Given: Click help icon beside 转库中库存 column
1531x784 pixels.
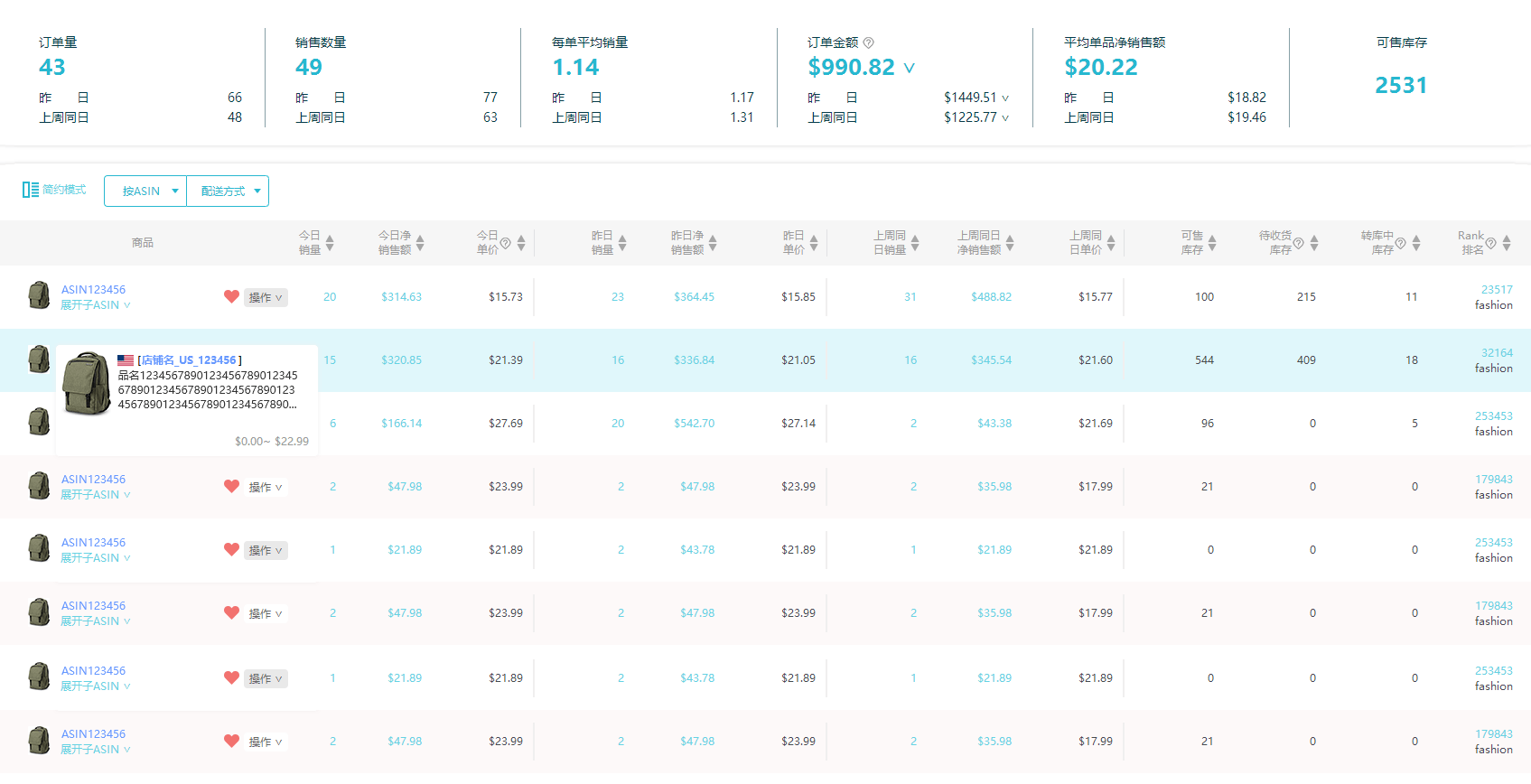Looking at the screenshot, I should (x=1400, y=243).
